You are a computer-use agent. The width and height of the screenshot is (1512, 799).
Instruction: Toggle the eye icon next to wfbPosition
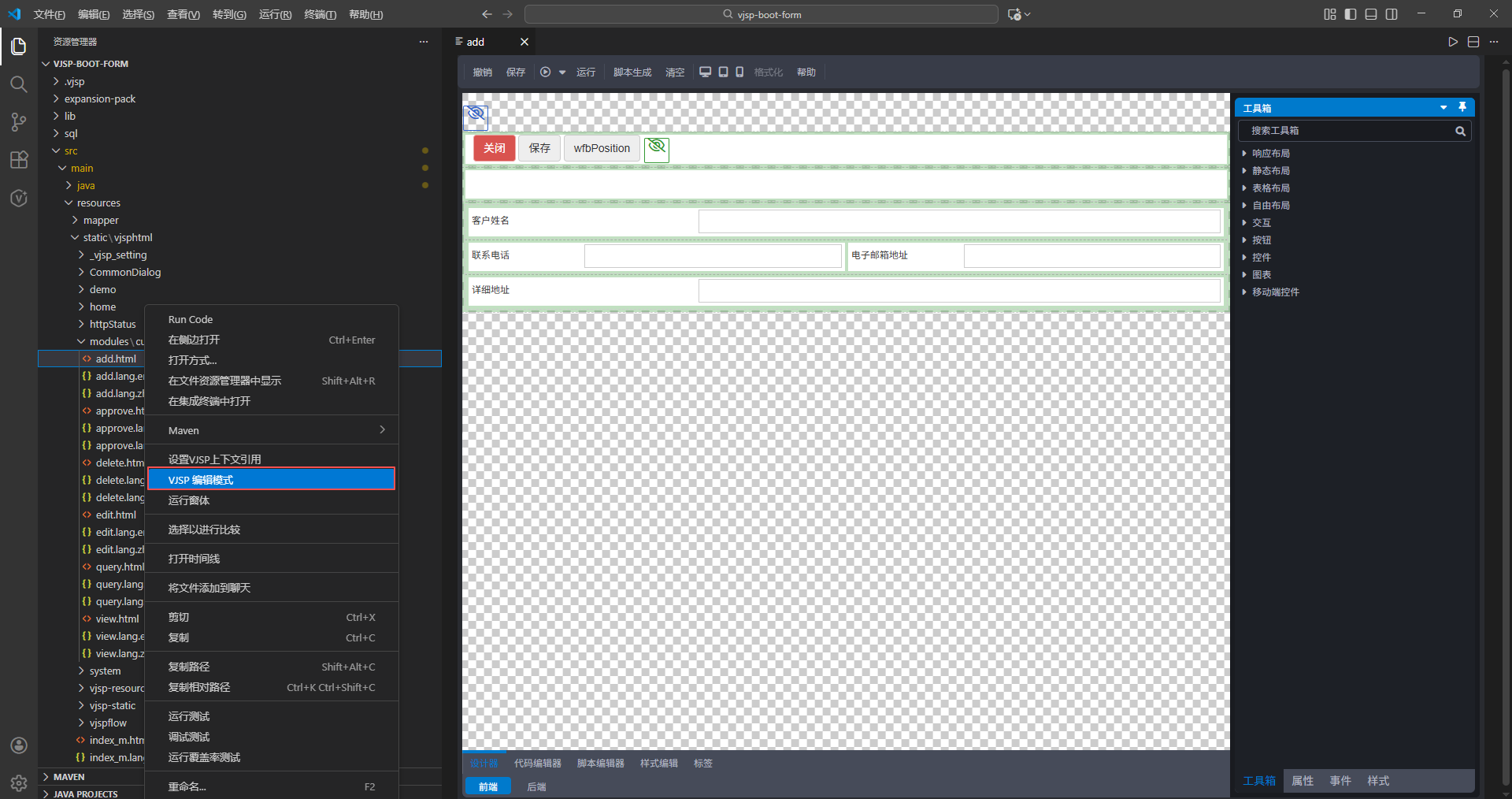(x=656, y=147)
